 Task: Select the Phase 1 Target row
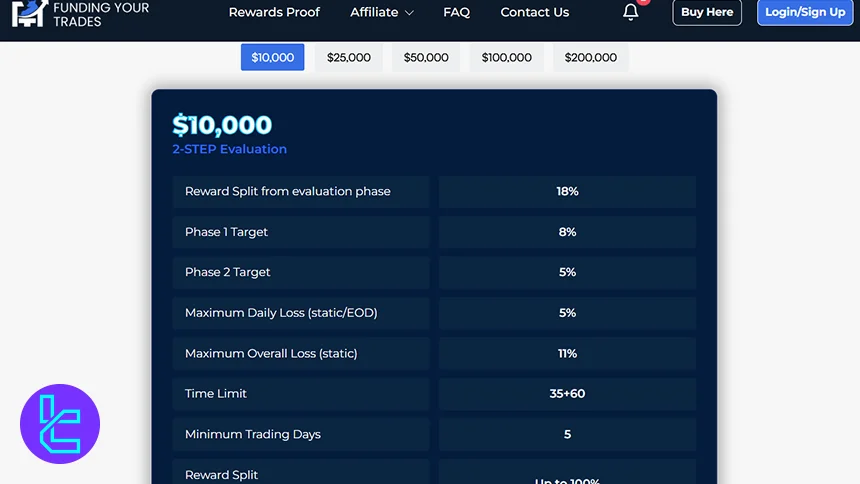click(x=300, y=232)
